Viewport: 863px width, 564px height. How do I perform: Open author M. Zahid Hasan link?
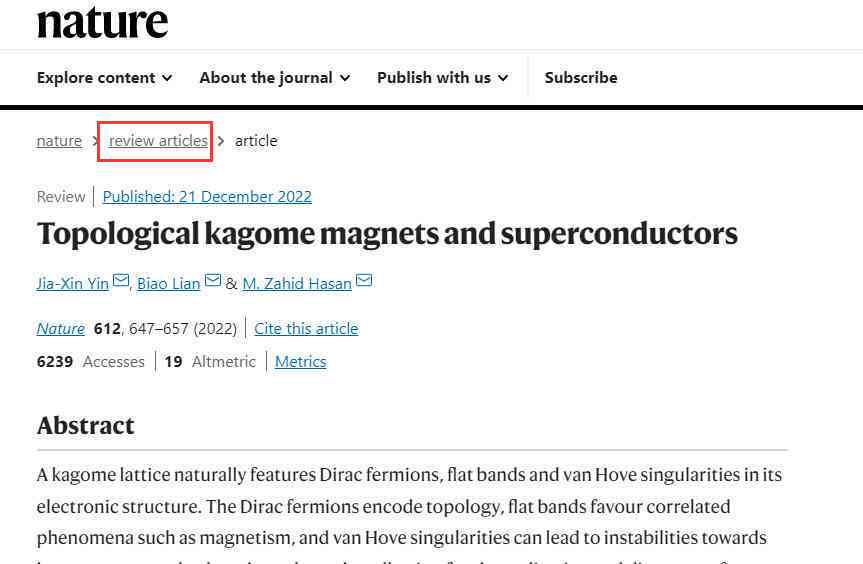point(297,283)
